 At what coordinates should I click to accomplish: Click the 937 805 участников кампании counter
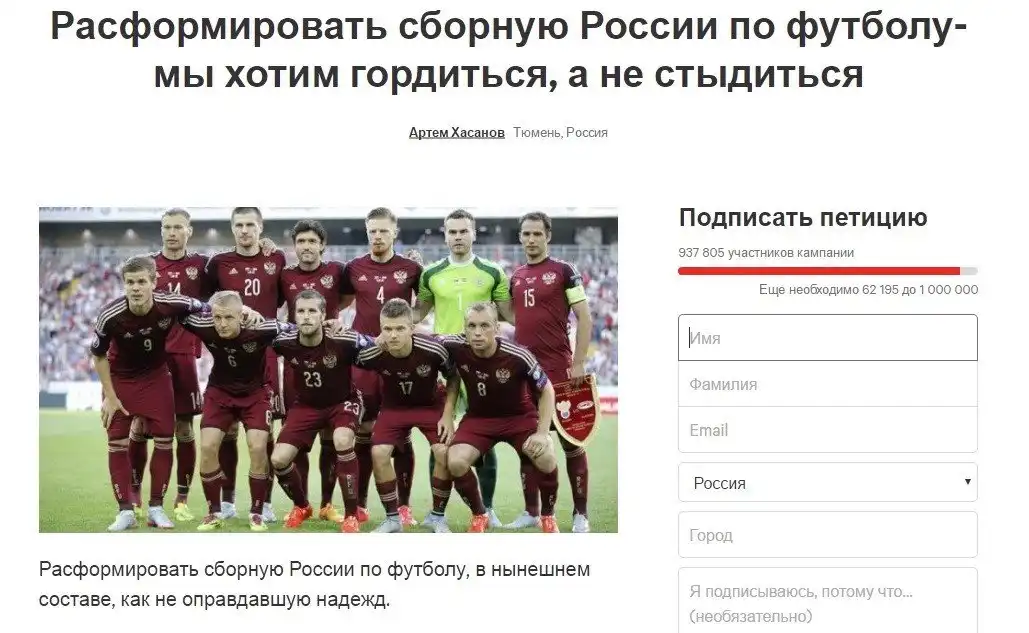766,253
